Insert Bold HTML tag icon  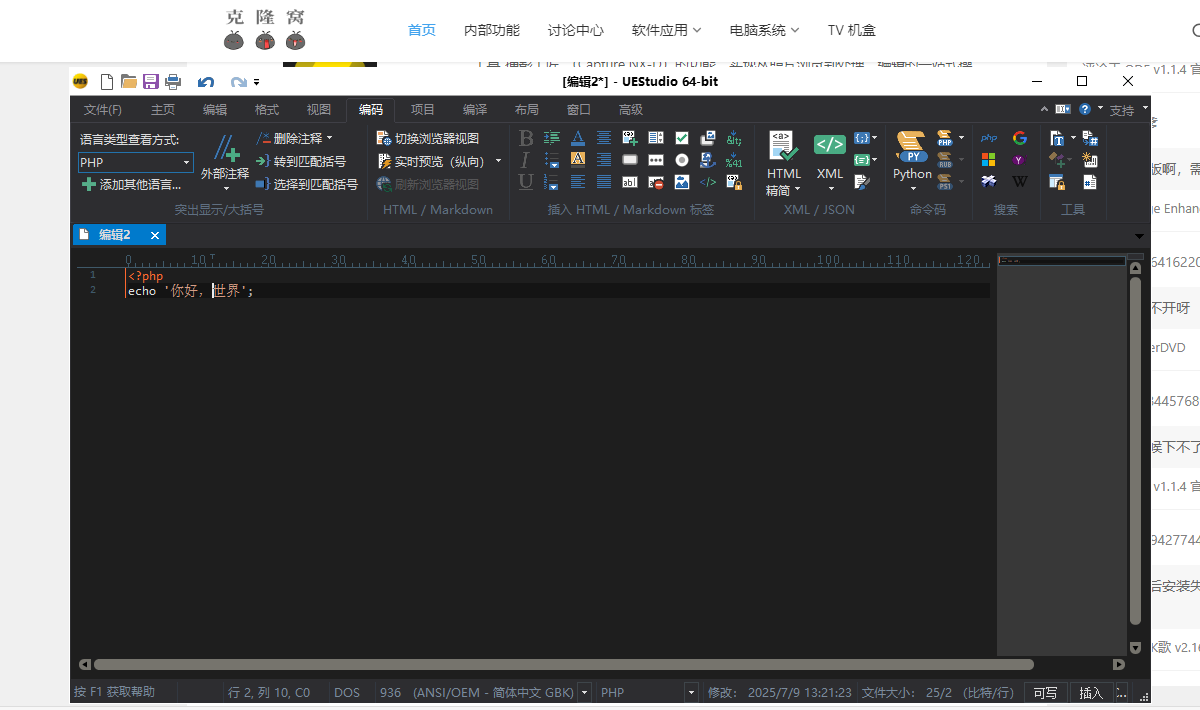(526, 138)
